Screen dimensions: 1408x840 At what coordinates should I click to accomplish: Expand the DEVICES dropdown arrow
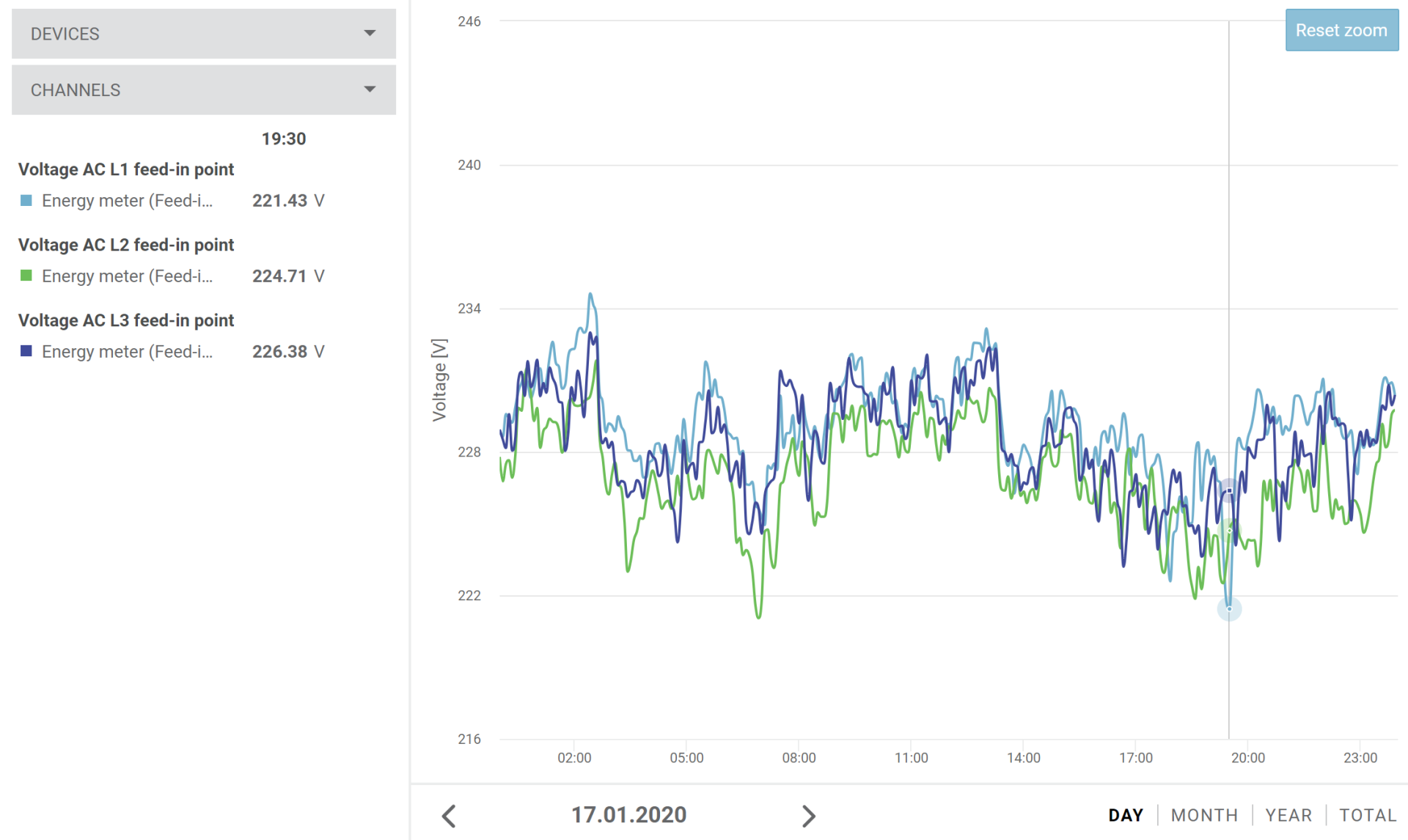click(x=370, y=34)
